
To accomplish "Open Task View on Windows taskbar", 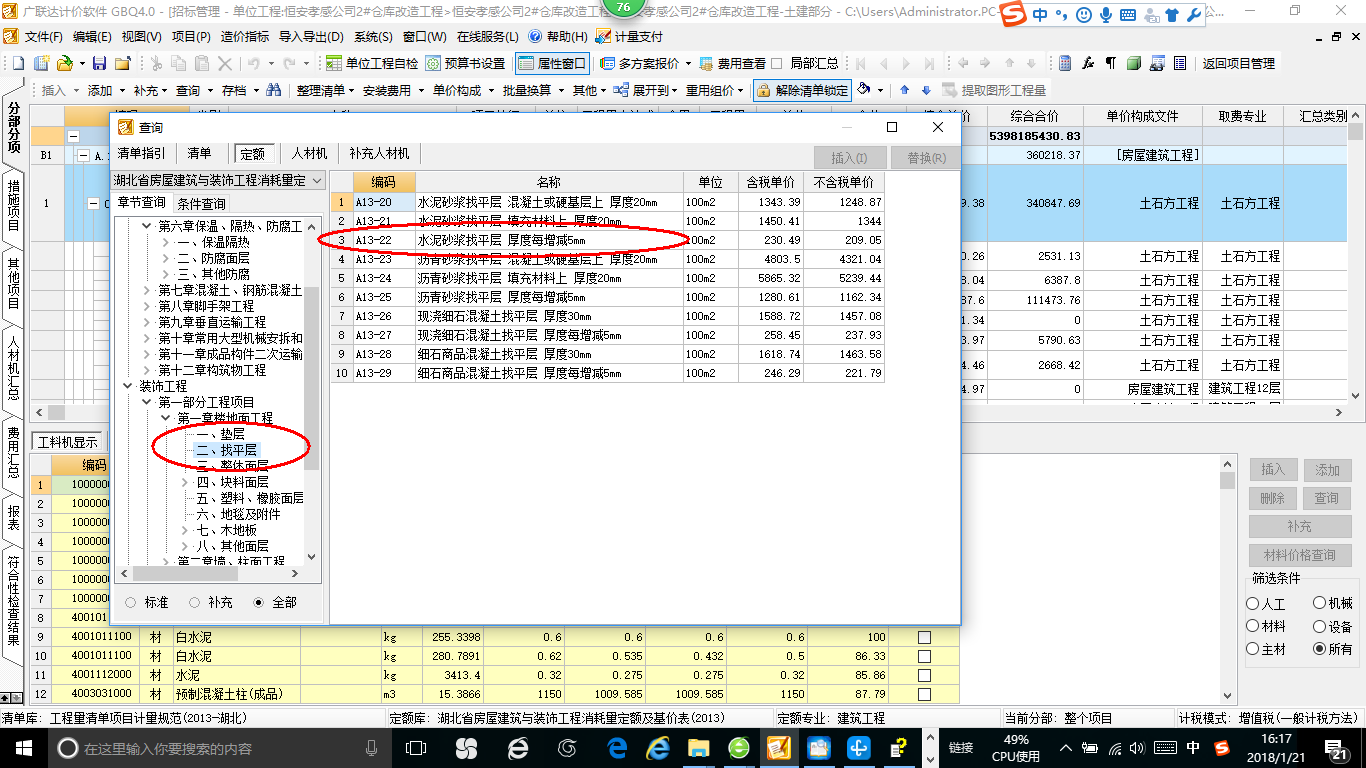I will point(416,748).
